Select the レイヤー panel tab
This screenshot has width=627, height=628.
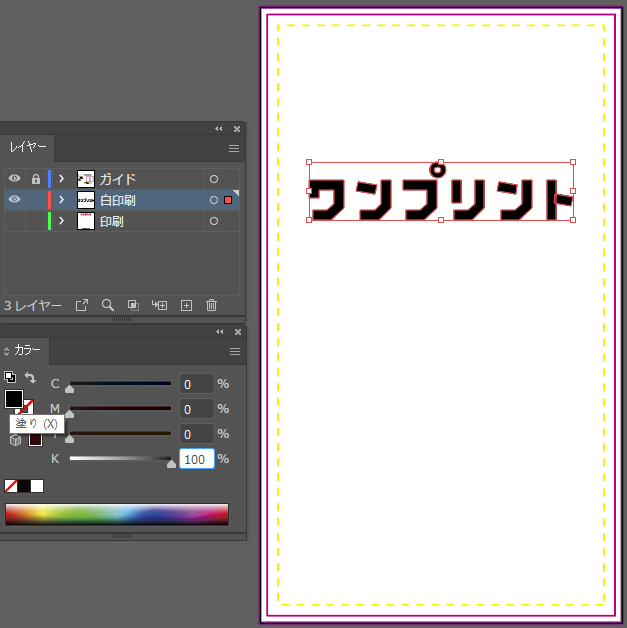[x=28, y=147]
